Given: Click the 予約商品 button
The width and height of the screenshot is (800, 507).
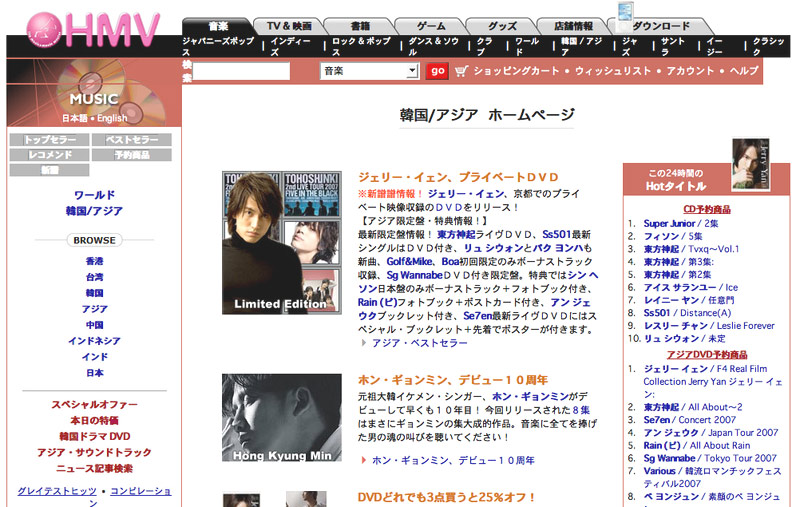Looking at the screenshot, I should pos(132,155).
